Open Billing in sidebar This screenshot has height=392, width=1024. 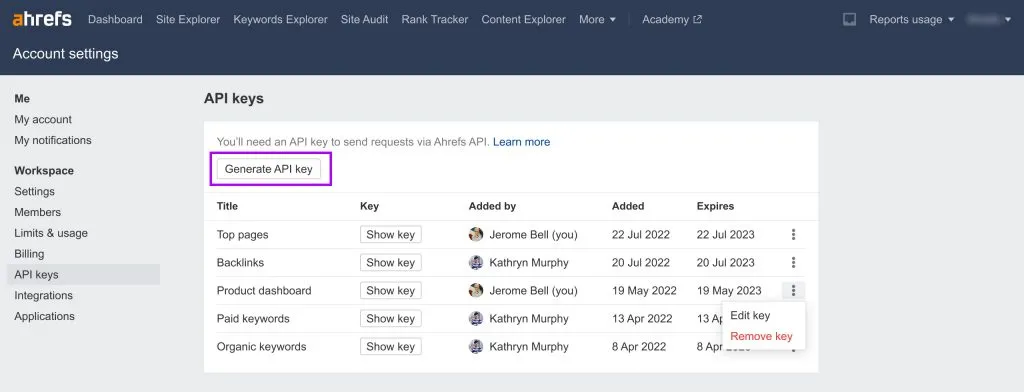pyautogui.click(x=29, y=254)
